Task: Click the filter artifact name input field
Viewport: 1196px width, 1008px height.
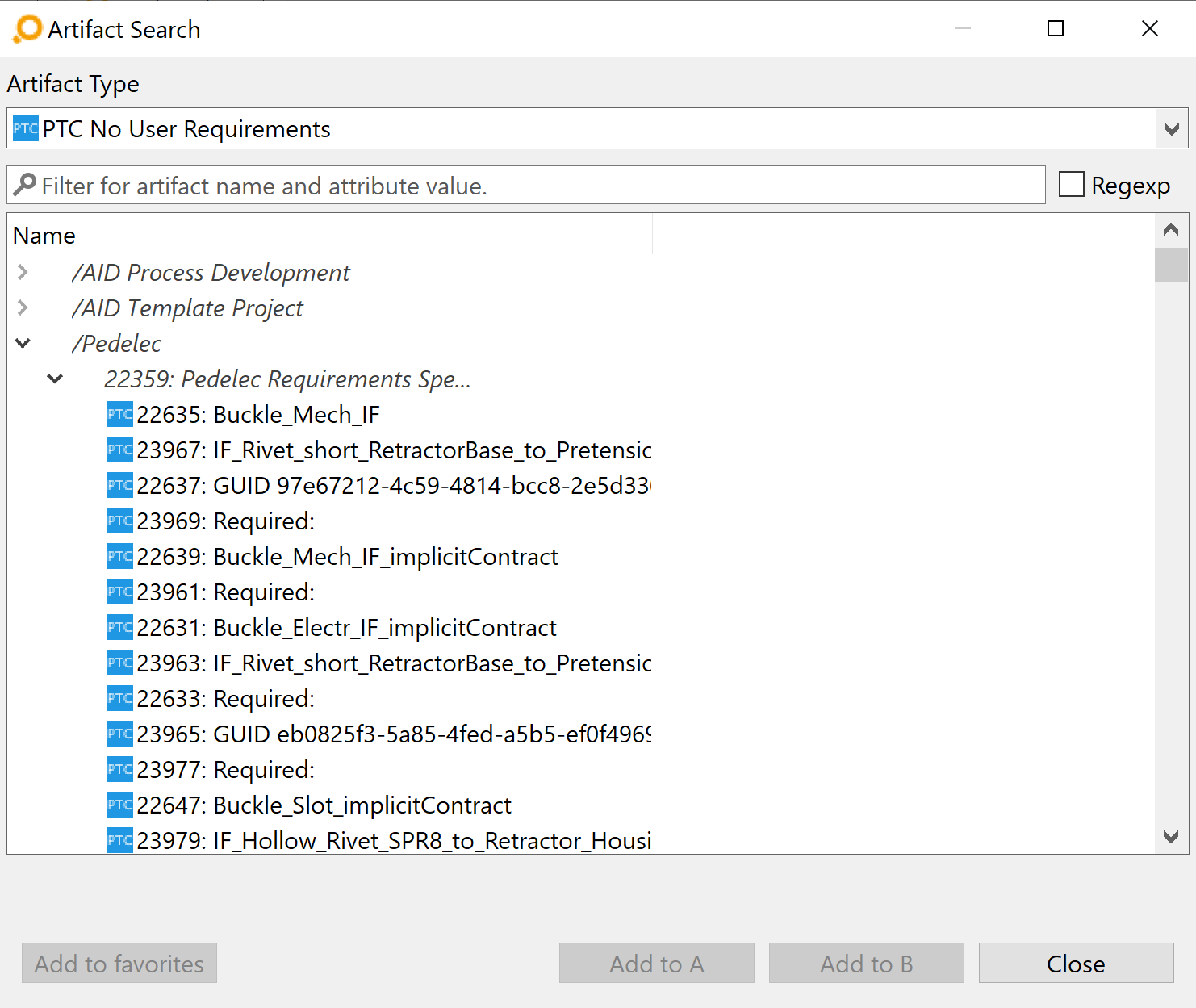Action: pyautogui.click(x=526, y=185)
